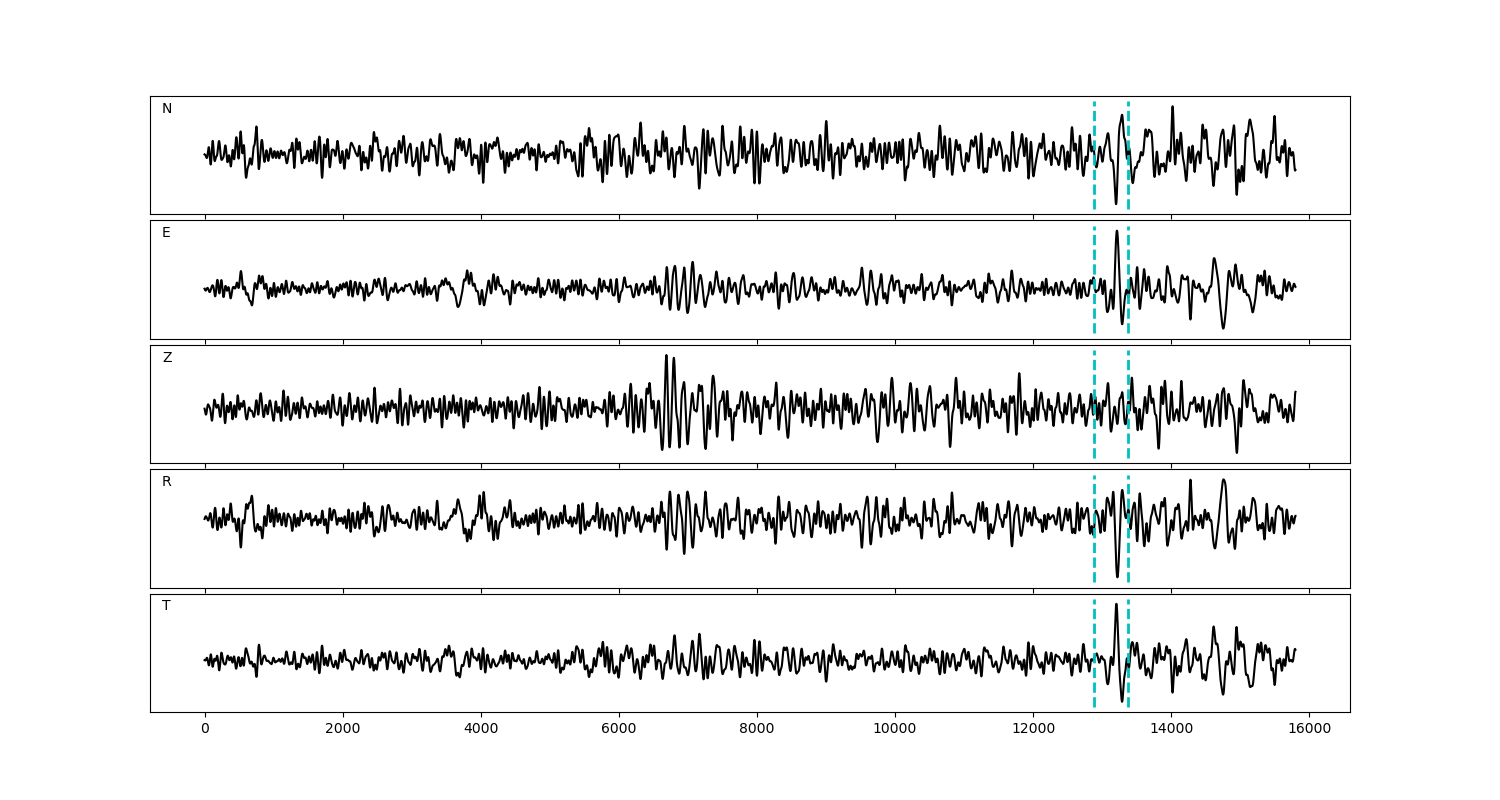The width and height of the screenshot is (1500, 800).
Task: Click the 6000 x-axis tick label
Action: click(x=619, y=729)
